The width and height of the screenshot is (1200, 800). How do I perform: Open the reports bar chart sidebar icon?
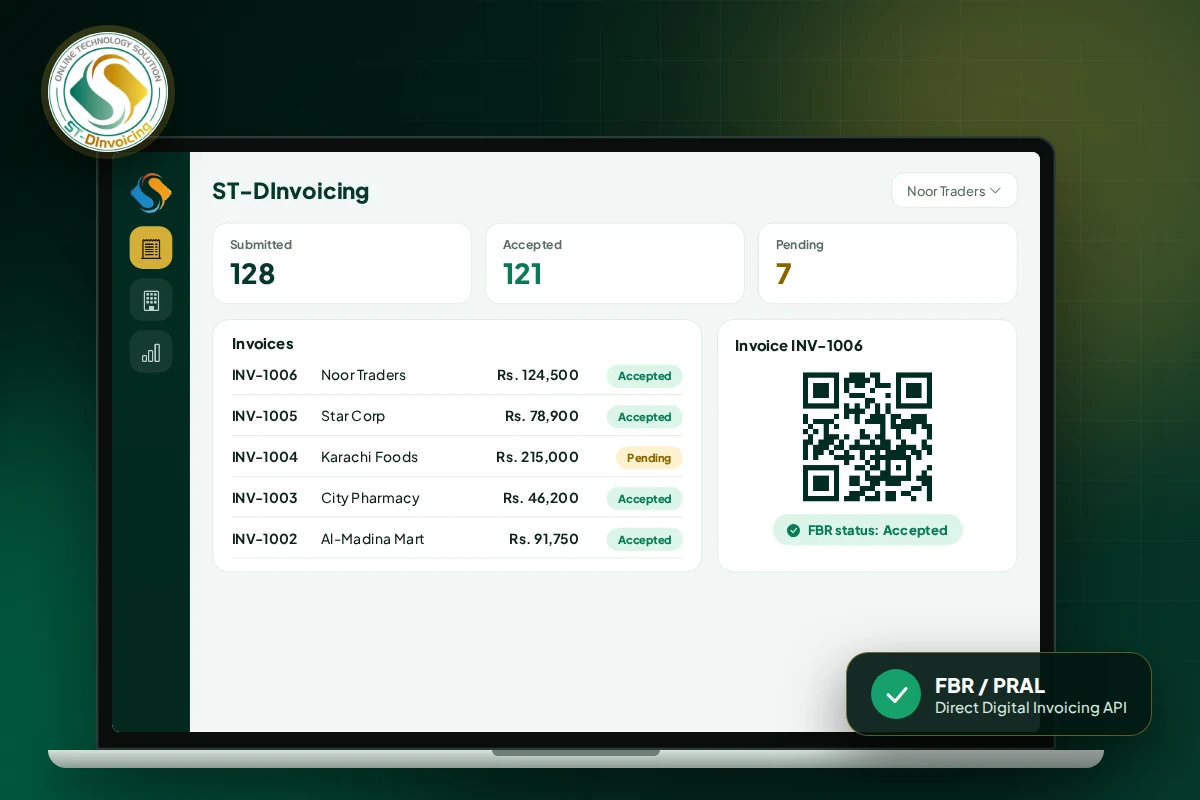click(x=151, y=352)
